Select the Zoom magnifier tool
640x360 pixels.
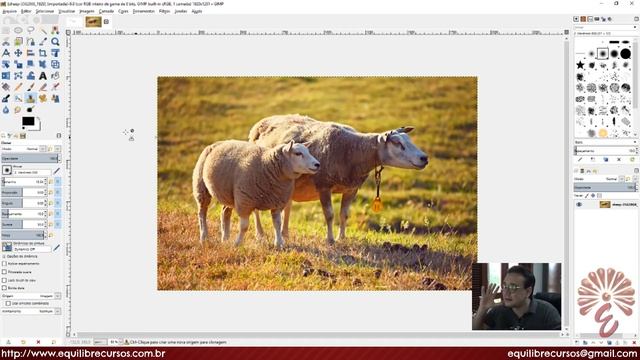[x=55, y=42]
